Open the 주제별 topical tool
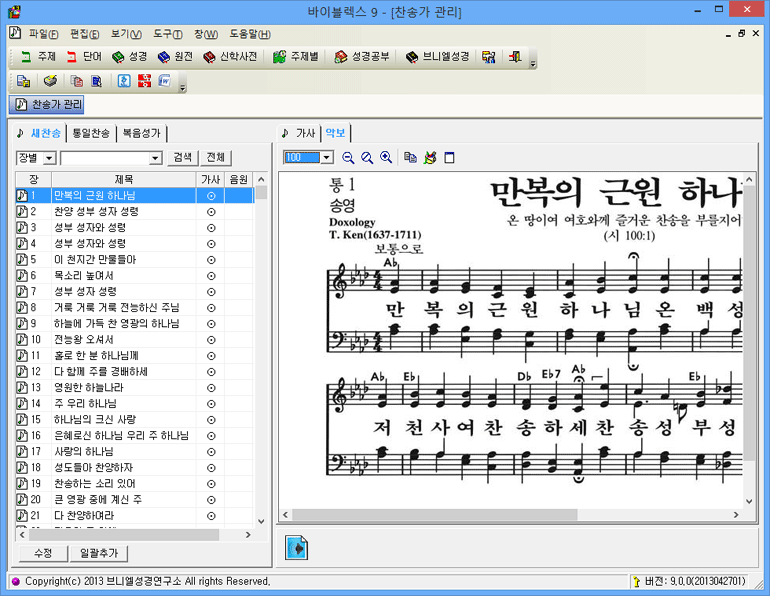Viewport: 770px width, 596px height. 295,57
